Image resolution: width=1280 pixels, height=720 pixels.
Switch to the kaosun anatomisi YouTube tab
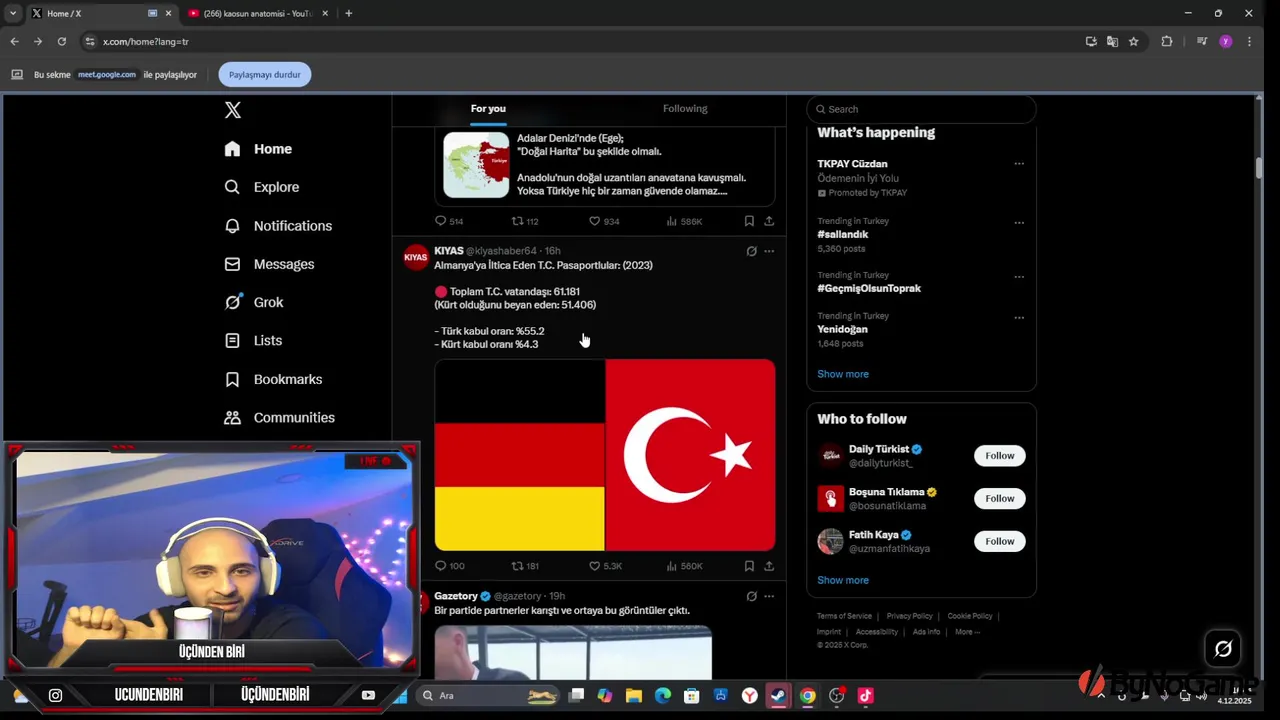tap(258, 13)
